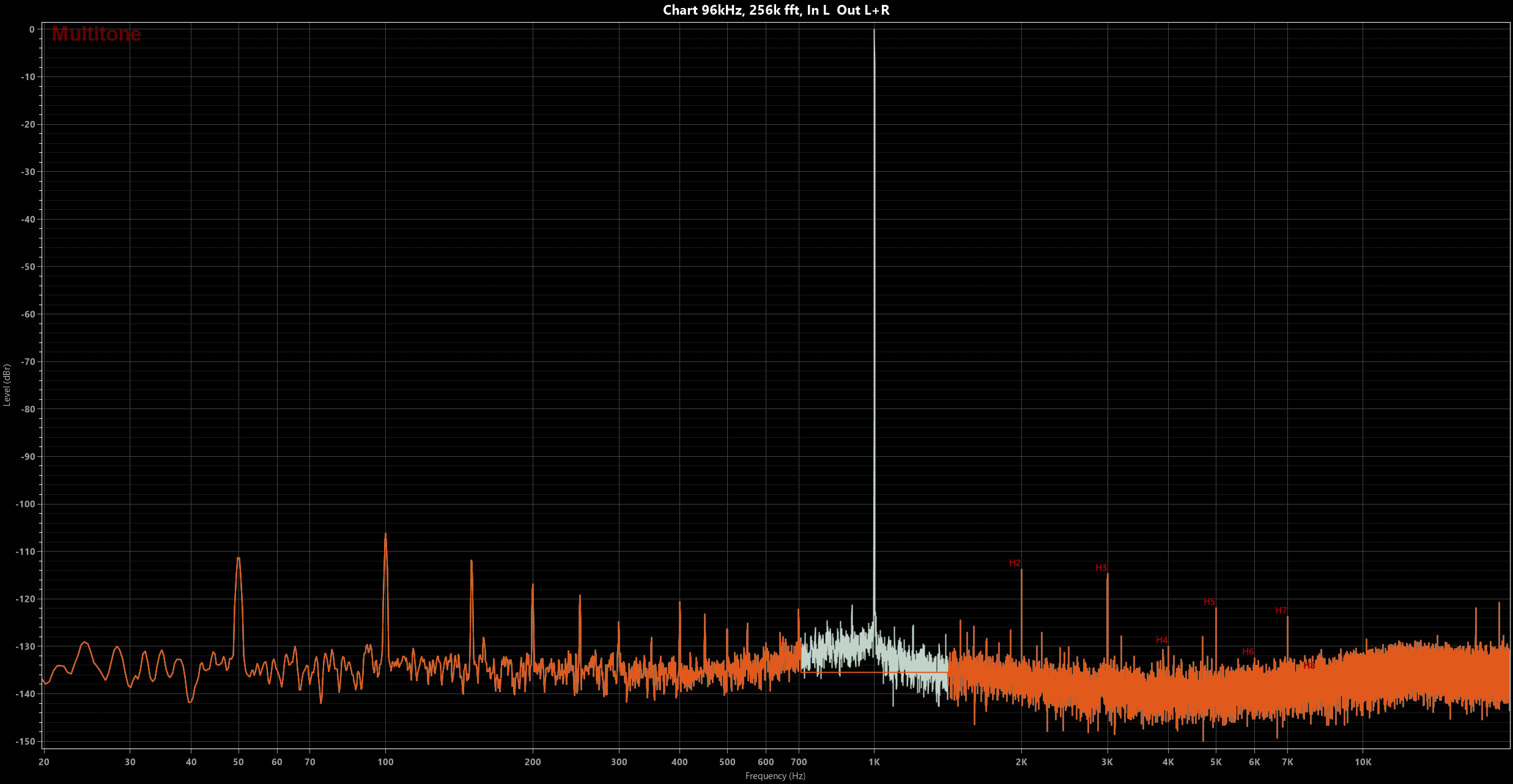Click the 30 Hz tick on frequency axis
This screenshot has height=784, width=1513.
tap(130, 762)
